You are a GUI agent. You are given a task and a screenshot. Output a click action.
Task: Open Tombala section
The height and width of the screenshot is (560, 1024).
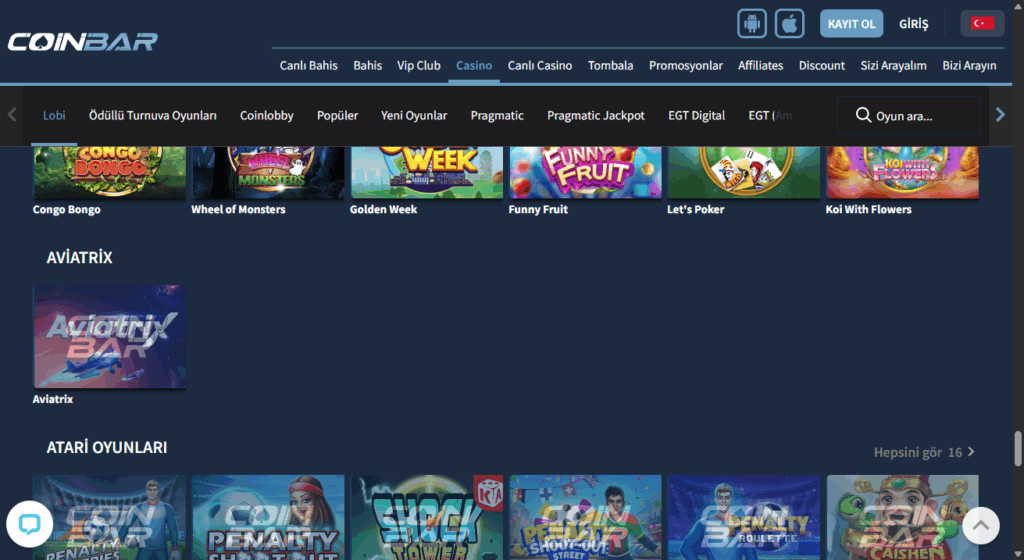(x=611, y=65)
